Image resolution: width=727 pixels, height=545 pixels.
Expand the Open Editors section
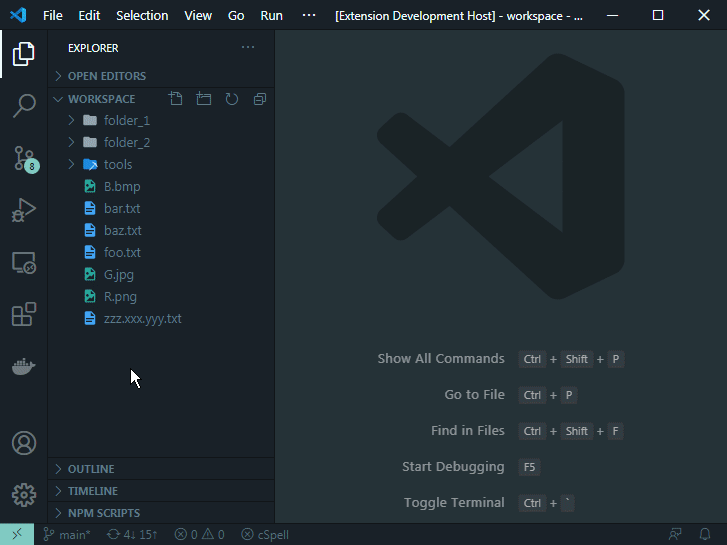click(160, 76)
